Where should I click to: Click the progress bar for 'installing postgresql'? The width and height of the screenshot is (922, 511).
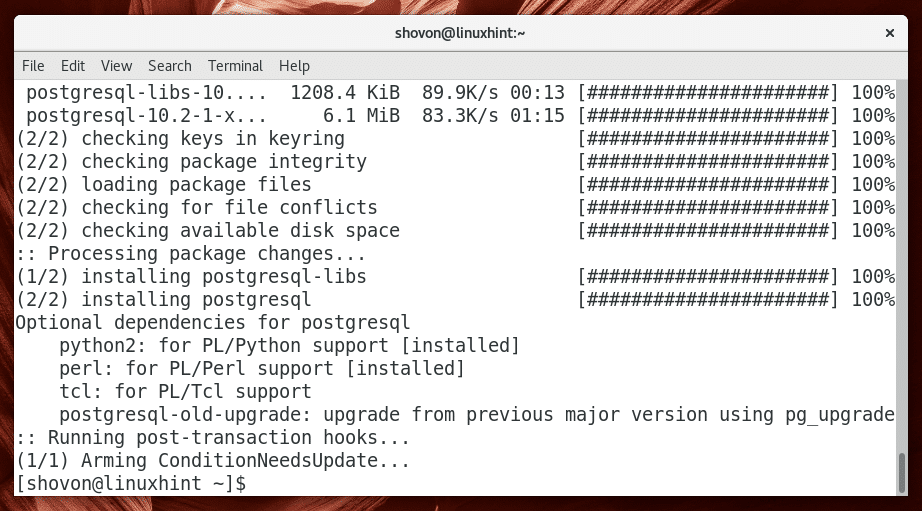tap(708, 300)
